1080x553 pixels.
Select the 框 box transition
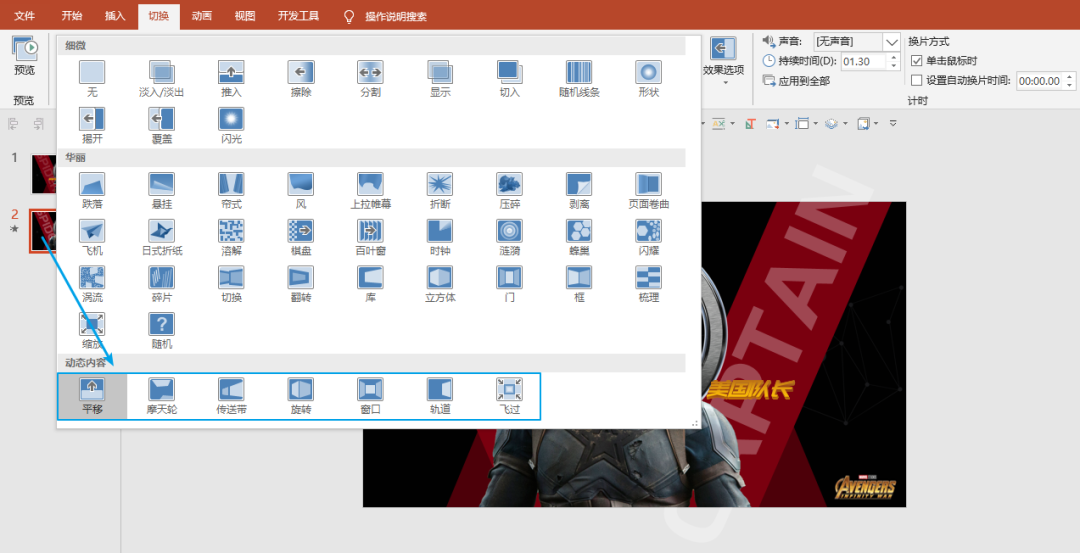pyautogui.click(x=579, y=284)
